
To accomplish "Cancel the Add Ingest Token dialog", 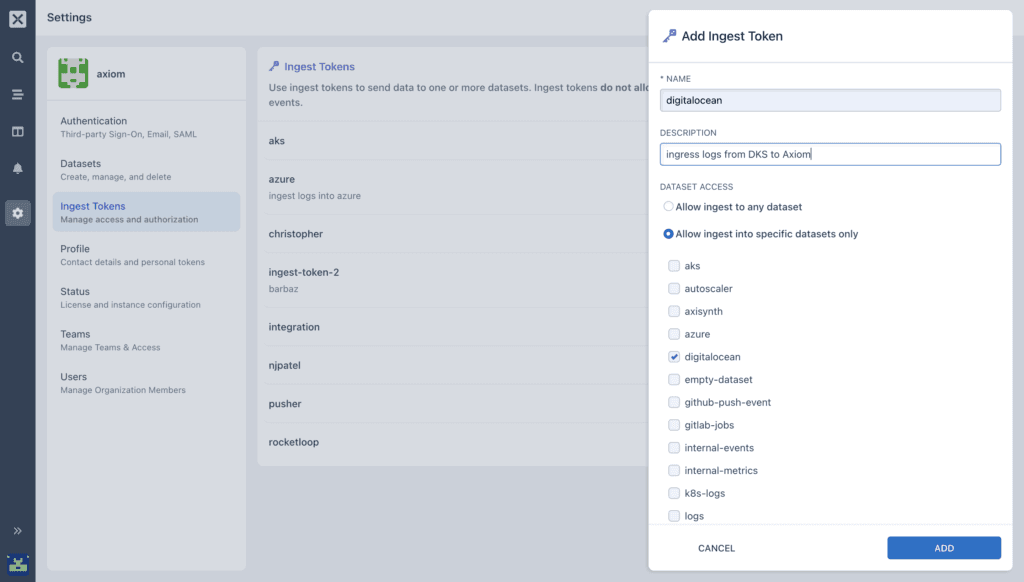I will click(x=716, y=548).
